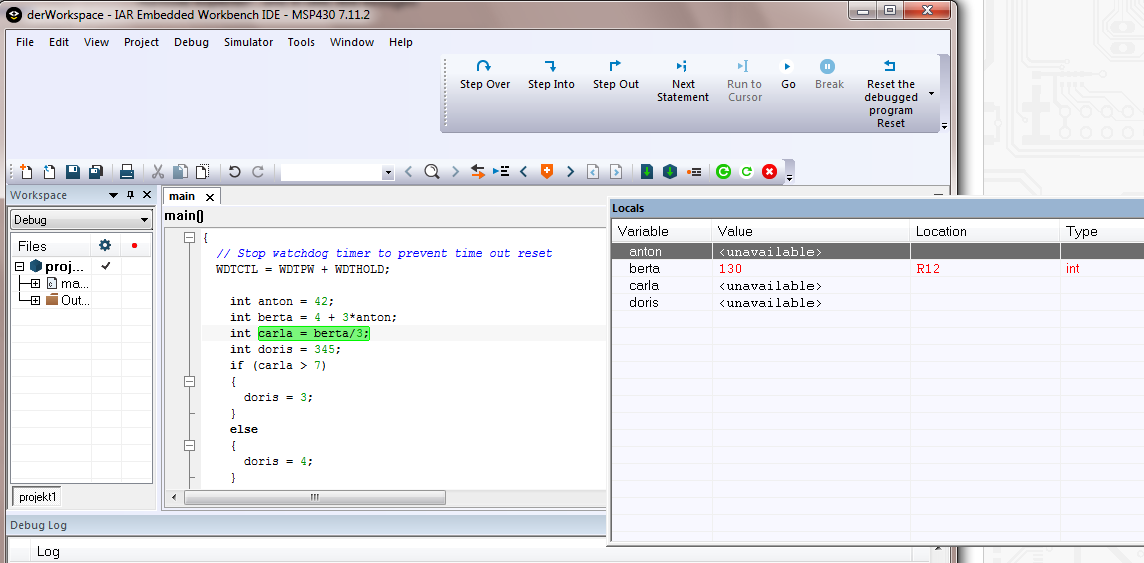Open the debug toolbar overflow options arrow
1144x563 pixels.
click(x=944, y=125)
